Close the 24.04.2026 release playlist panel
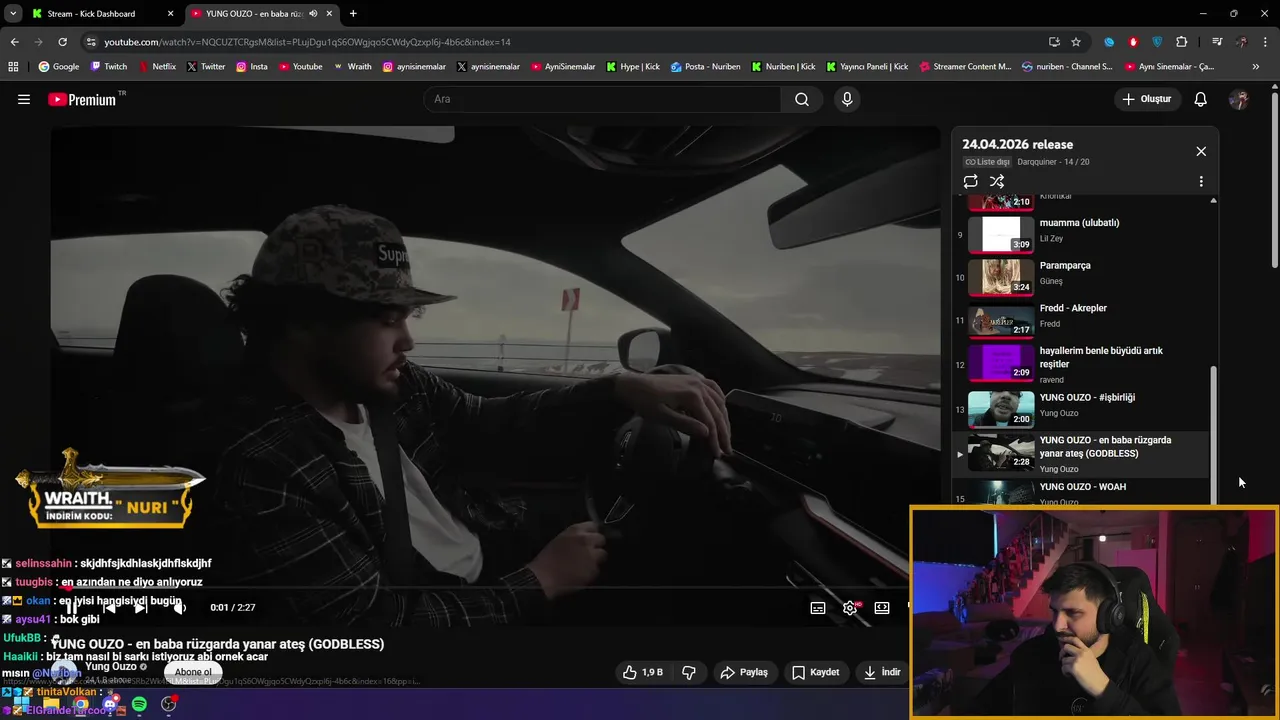Viewport: 1280px width, 720px height. click(x=1201, y=151)
